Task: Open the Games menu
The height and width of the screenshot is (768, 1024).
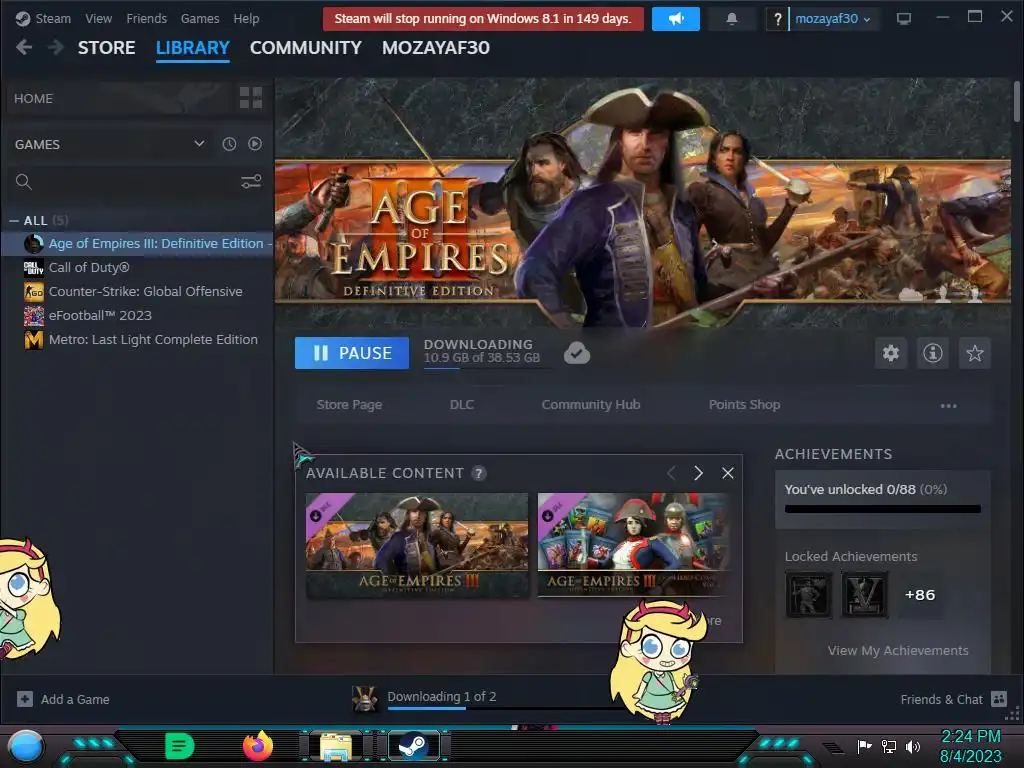Action: click(x=200, y=18)
